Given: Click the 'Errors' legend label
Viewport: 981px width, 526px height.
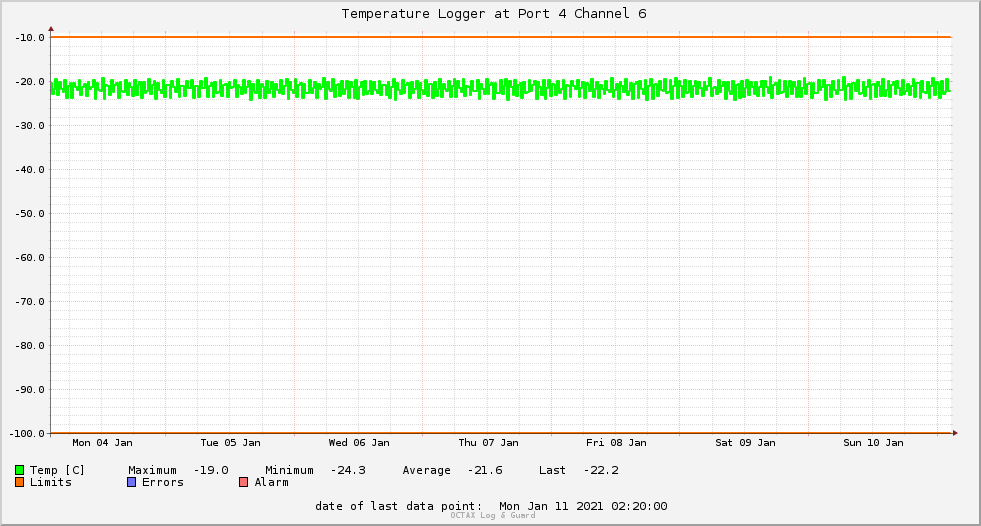Looking at the screenshot, I should (163, 482).
